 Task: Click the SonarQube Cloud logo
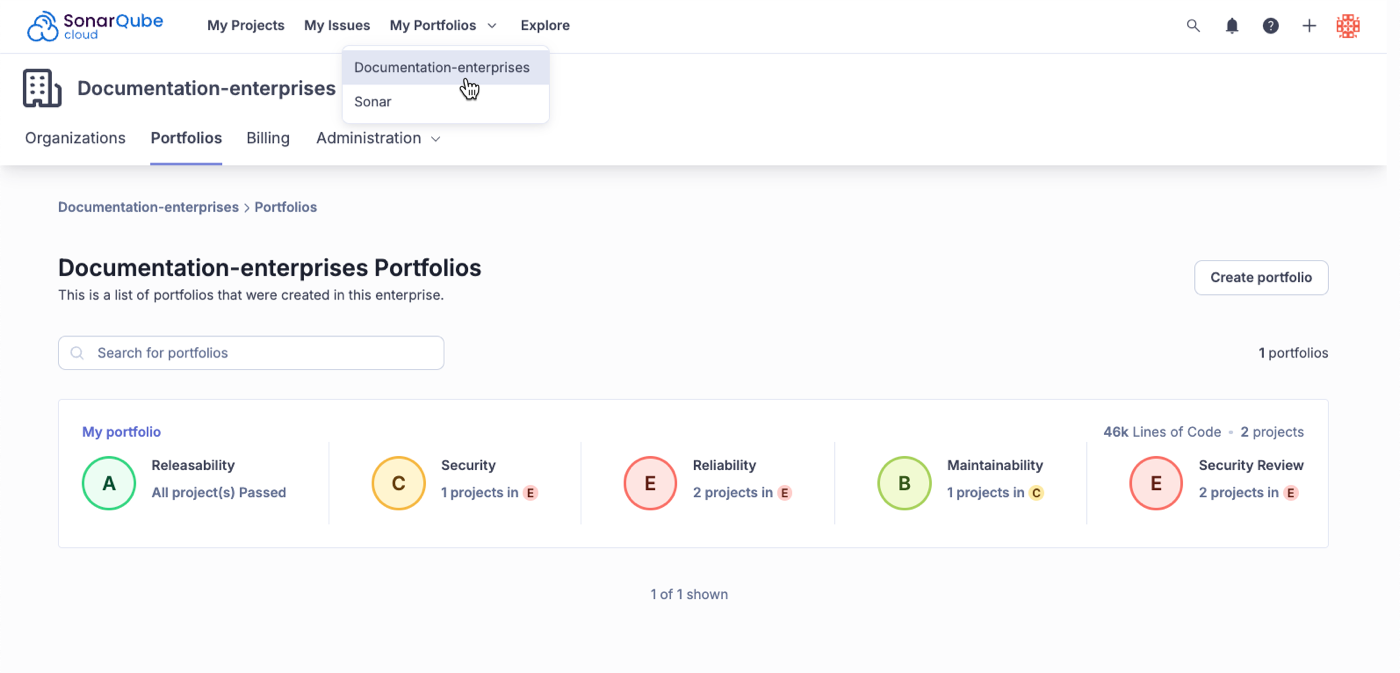[x=93, y=25]
